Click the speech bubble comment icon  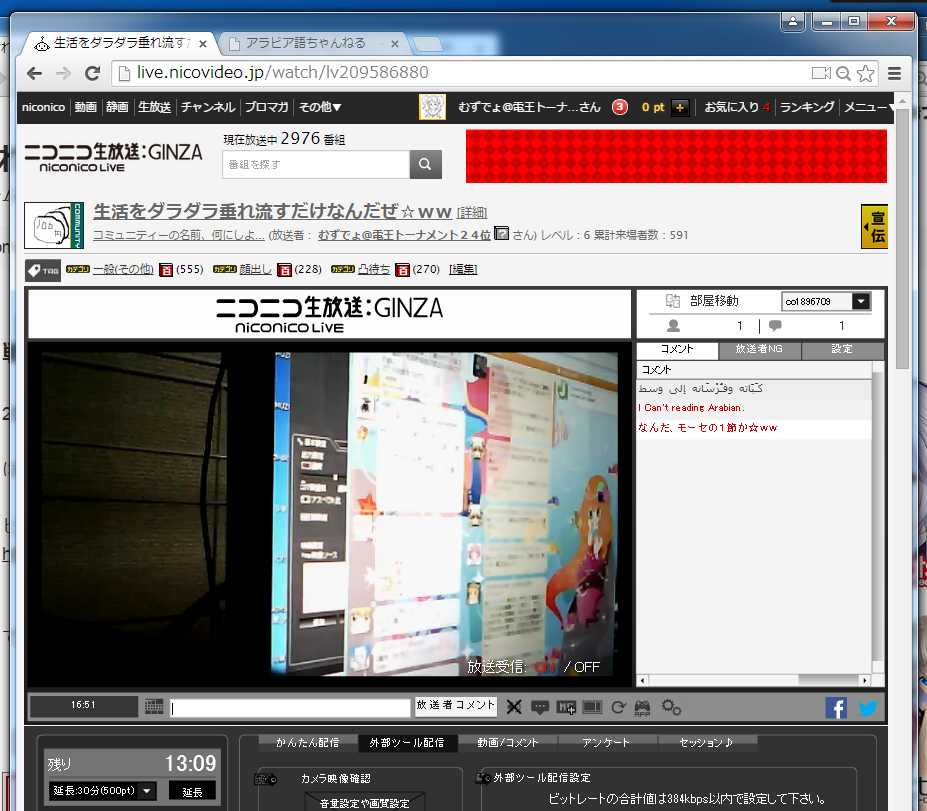[x=540, y=707]
